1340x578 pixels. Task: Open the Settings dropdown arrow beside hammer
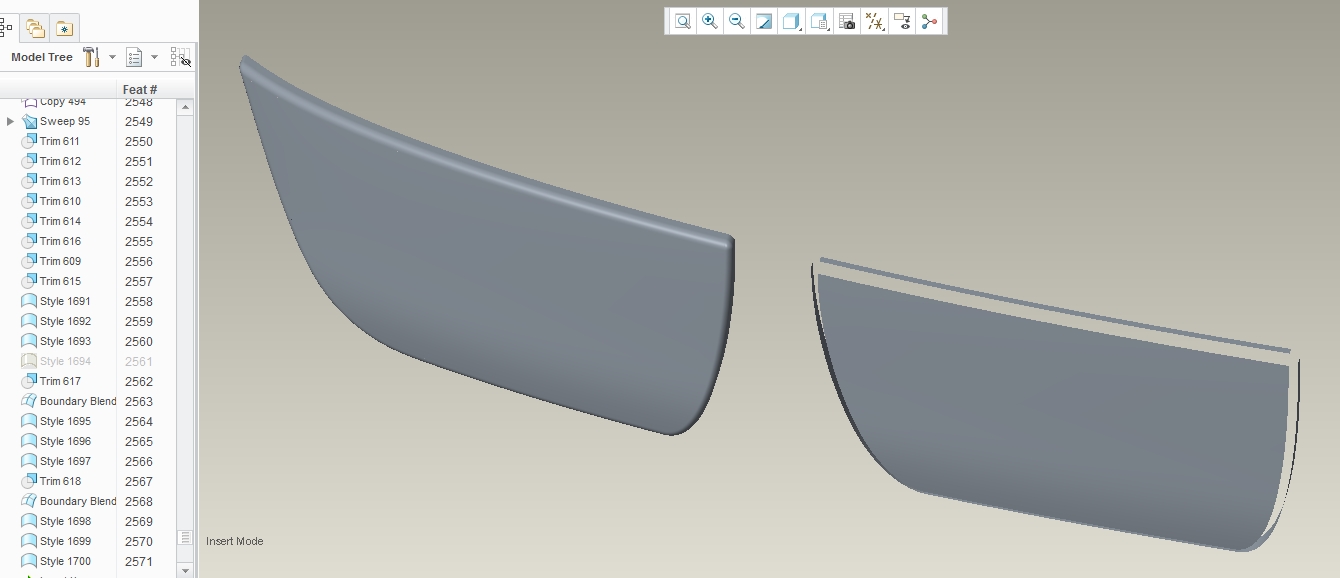click(112, 57)
